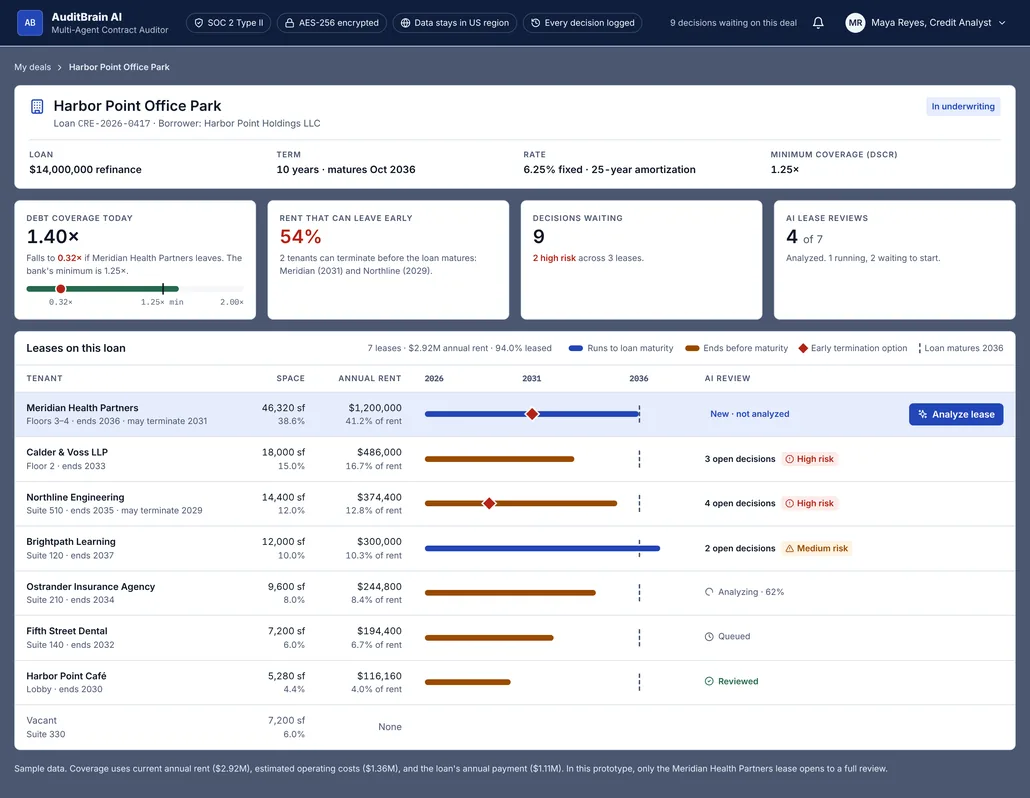Click the AES-256 encrypted lock badge
Image resolution: width=1030 pixels, height=798 pixels.
point(332,22)
